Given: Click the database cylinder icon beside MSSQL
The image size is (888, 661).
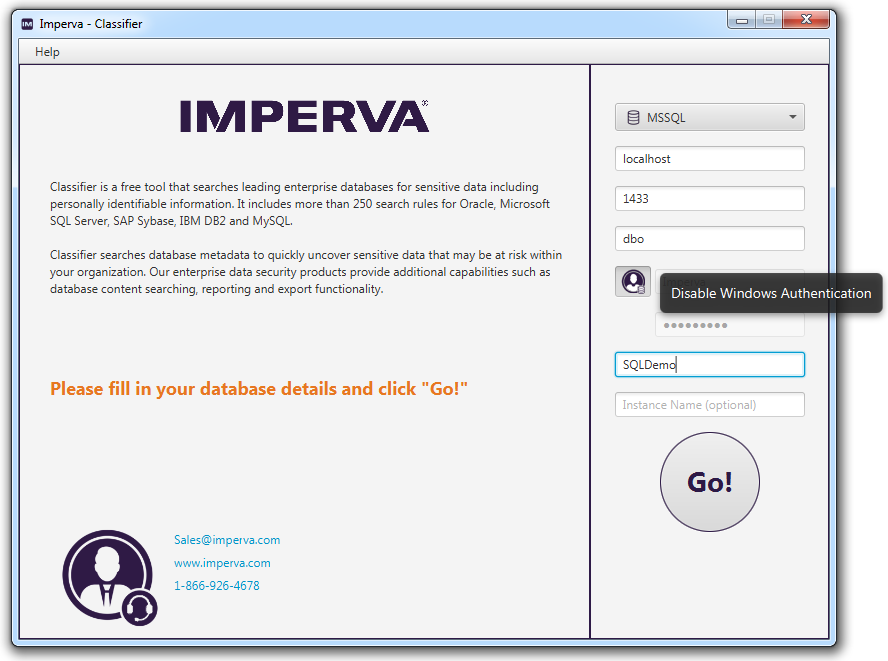Looking at the screenshot, I should [x=633, y=117].
